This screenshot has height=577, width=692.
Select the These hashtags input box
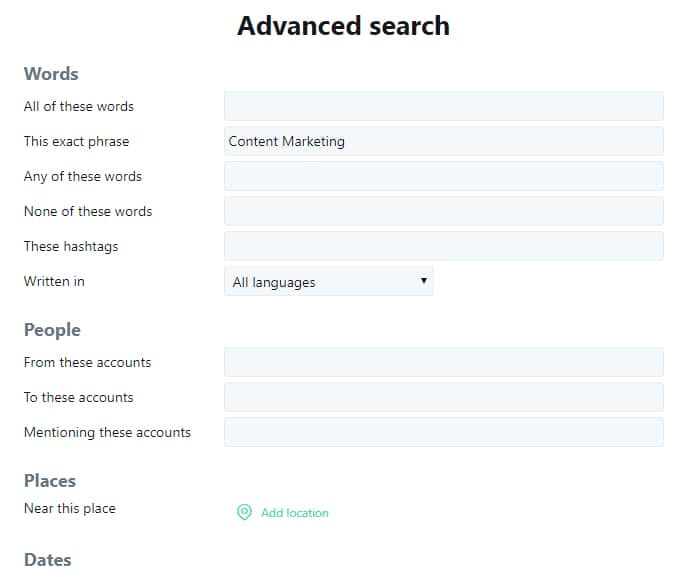(x=444, y=246)
